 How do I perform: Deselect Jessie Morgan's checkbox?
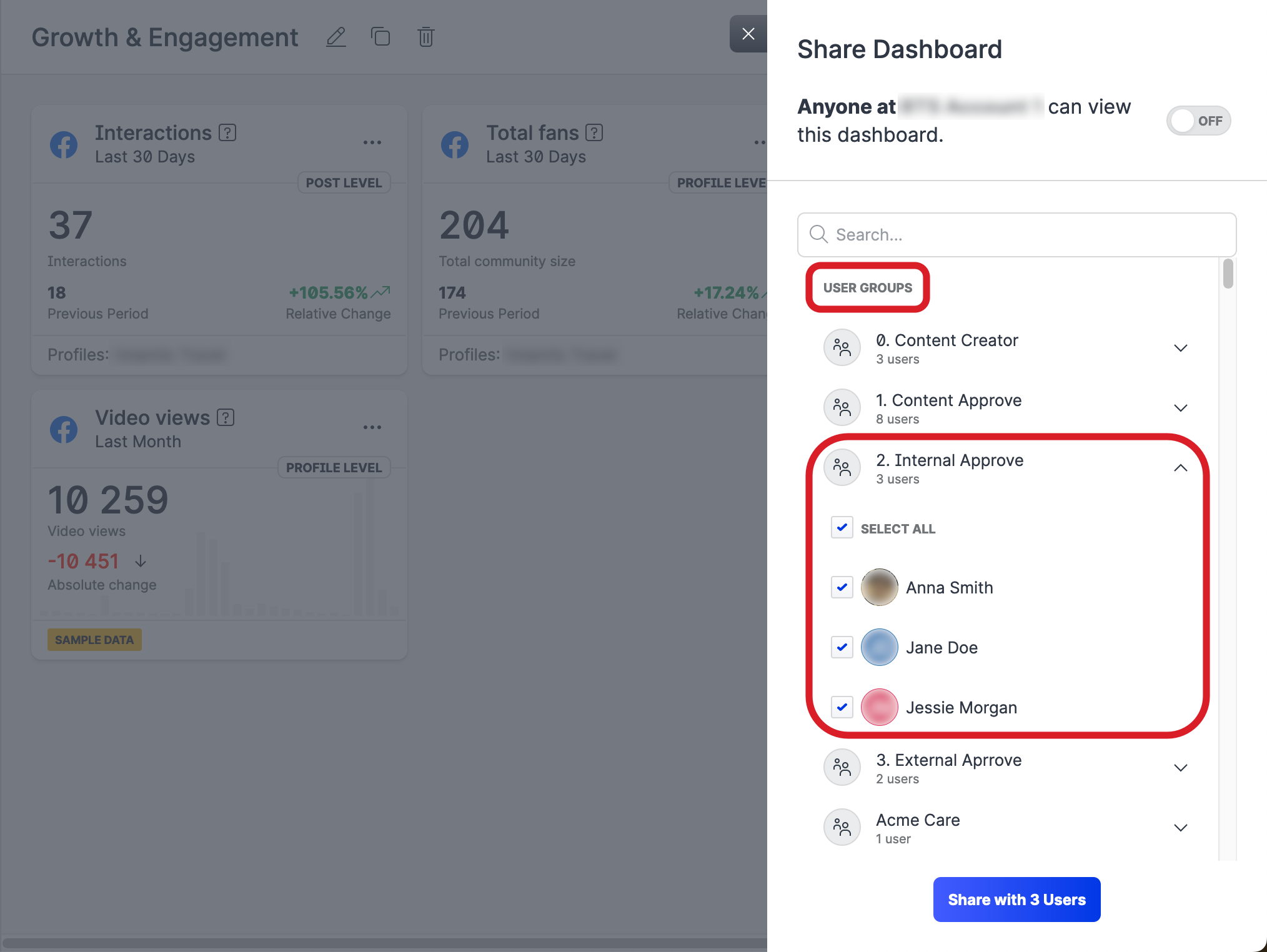pyautogui.click(x=842, y=708)
